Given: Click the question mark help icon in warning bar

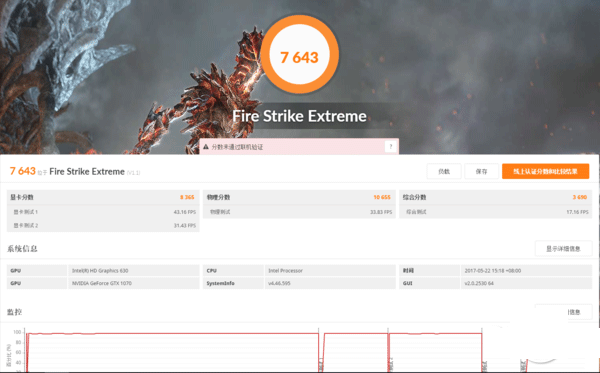Looking at the screenshot, I should pyautogui.click(x=390, y=147).
